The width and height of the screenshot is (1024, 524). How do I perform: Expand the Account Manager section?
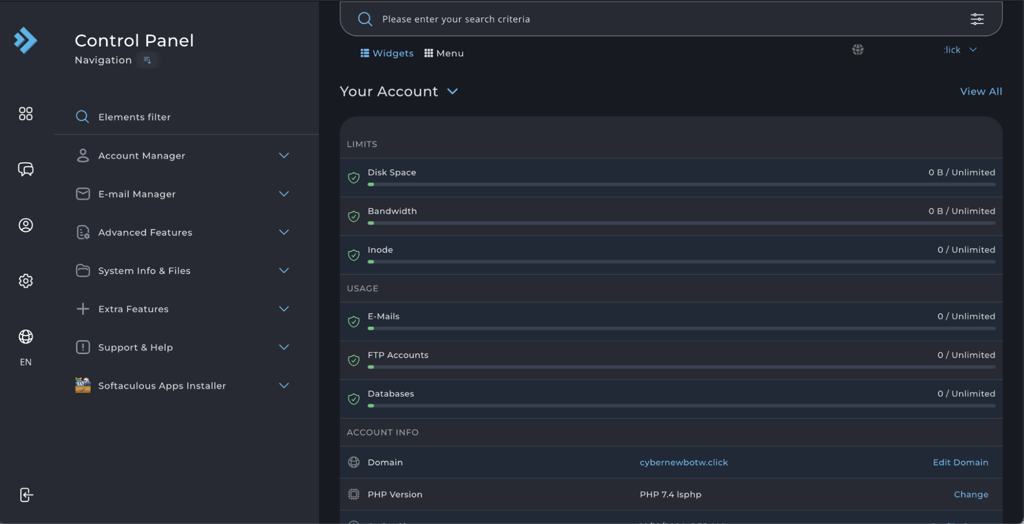pos(284,156)
